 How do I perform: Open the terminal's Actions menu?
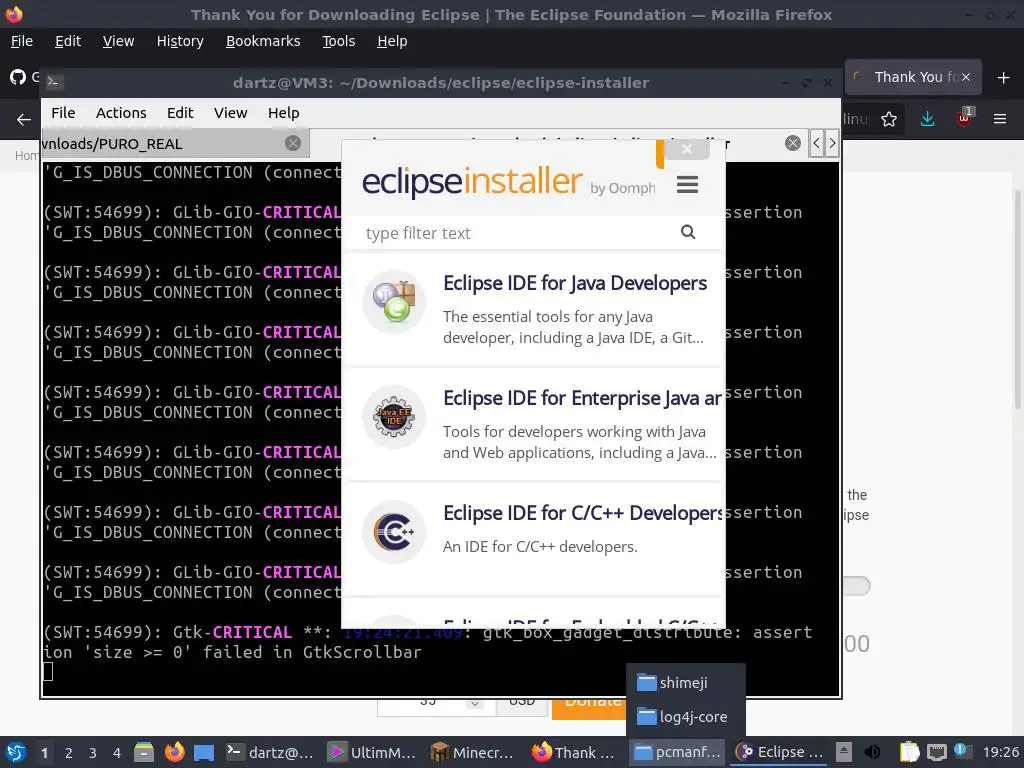click(x=121, y=113)
